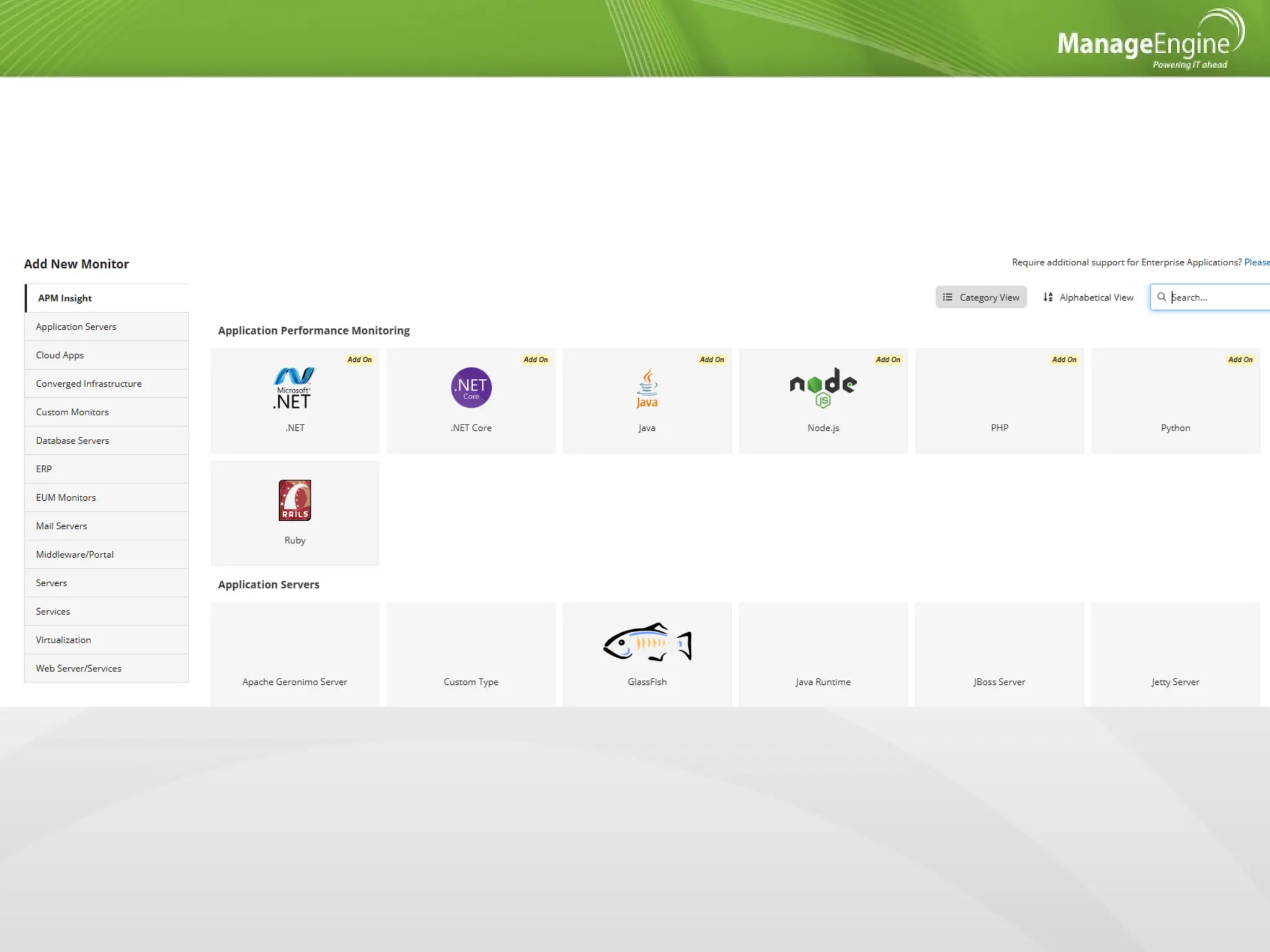Click the Please link at top right
Screen dimensions: 1270x952
tap(1256, 262)
